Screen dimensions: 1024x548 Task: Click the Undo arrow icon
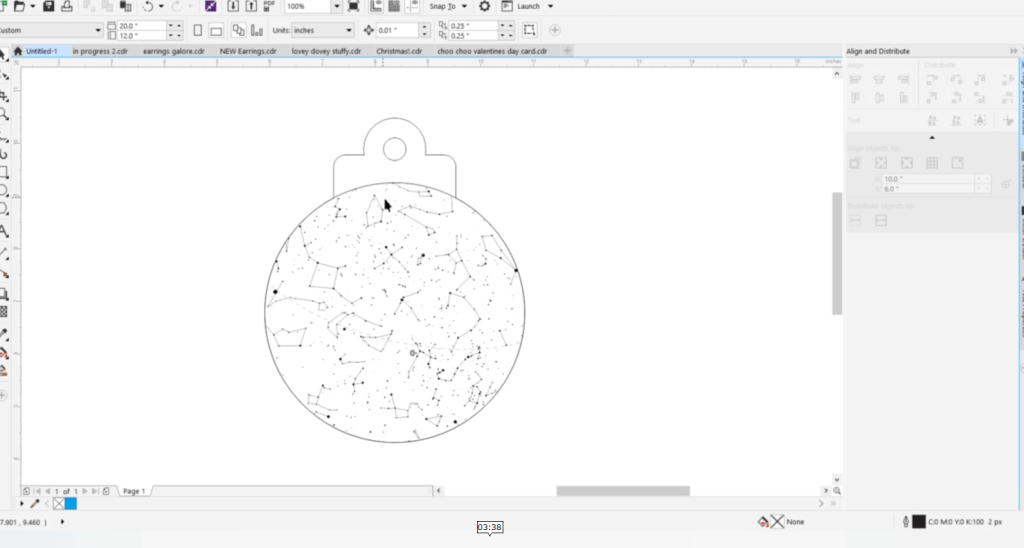147,6
